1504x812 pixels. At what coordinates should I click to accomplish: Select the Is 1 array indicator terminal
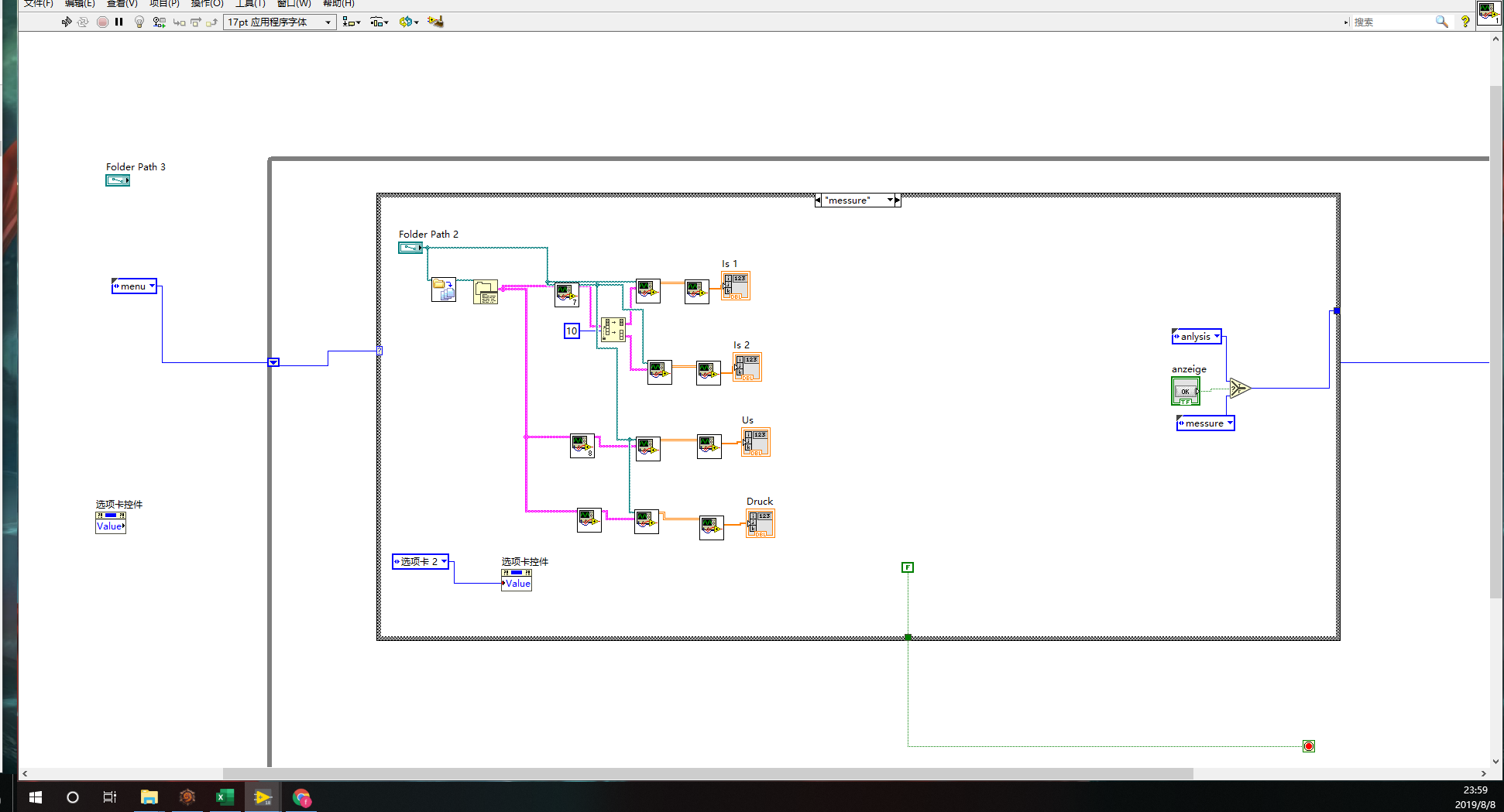(x=736, y=286)
